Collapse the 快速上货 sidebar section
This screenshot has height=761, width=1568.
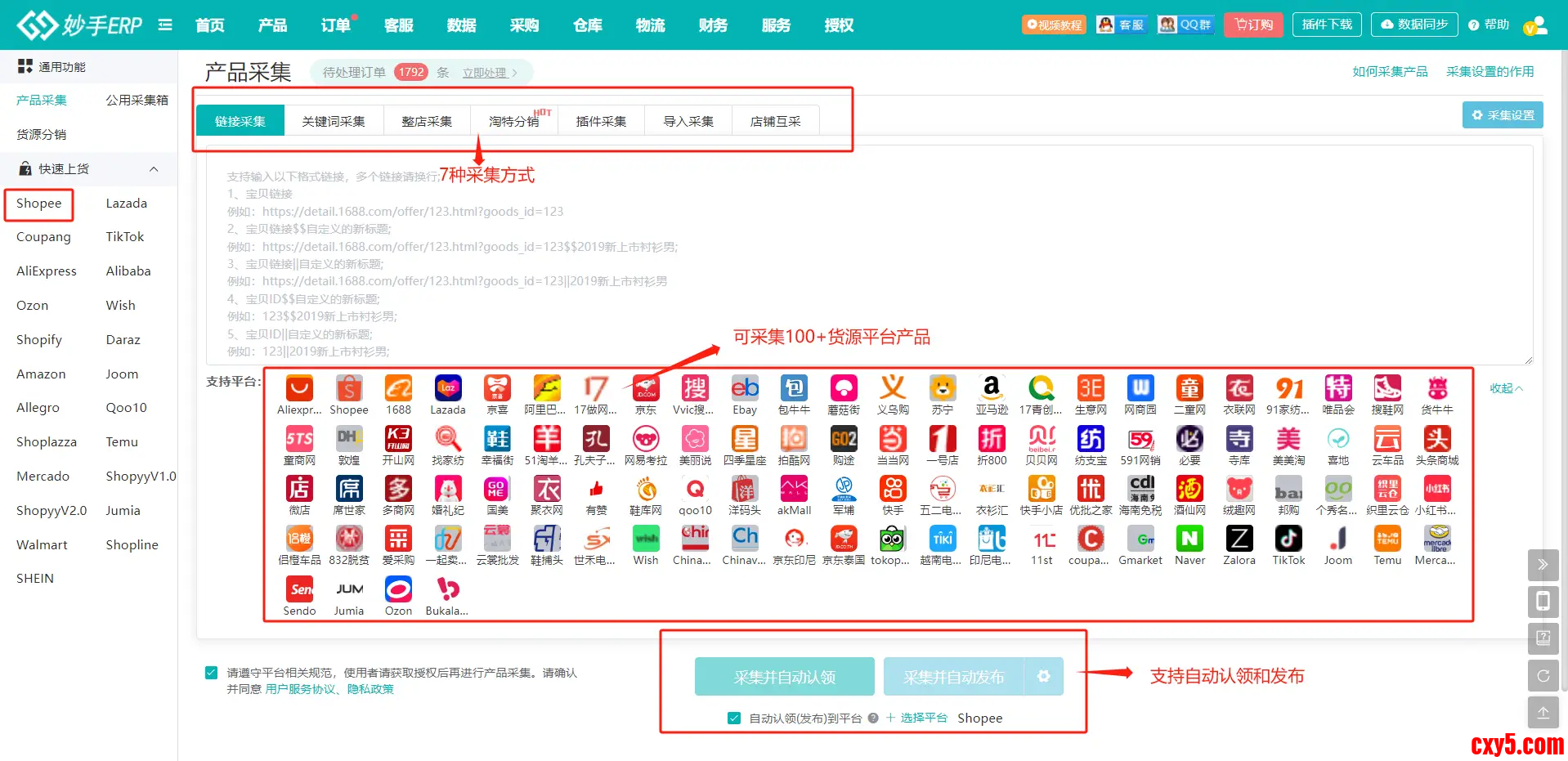[154, 169]
